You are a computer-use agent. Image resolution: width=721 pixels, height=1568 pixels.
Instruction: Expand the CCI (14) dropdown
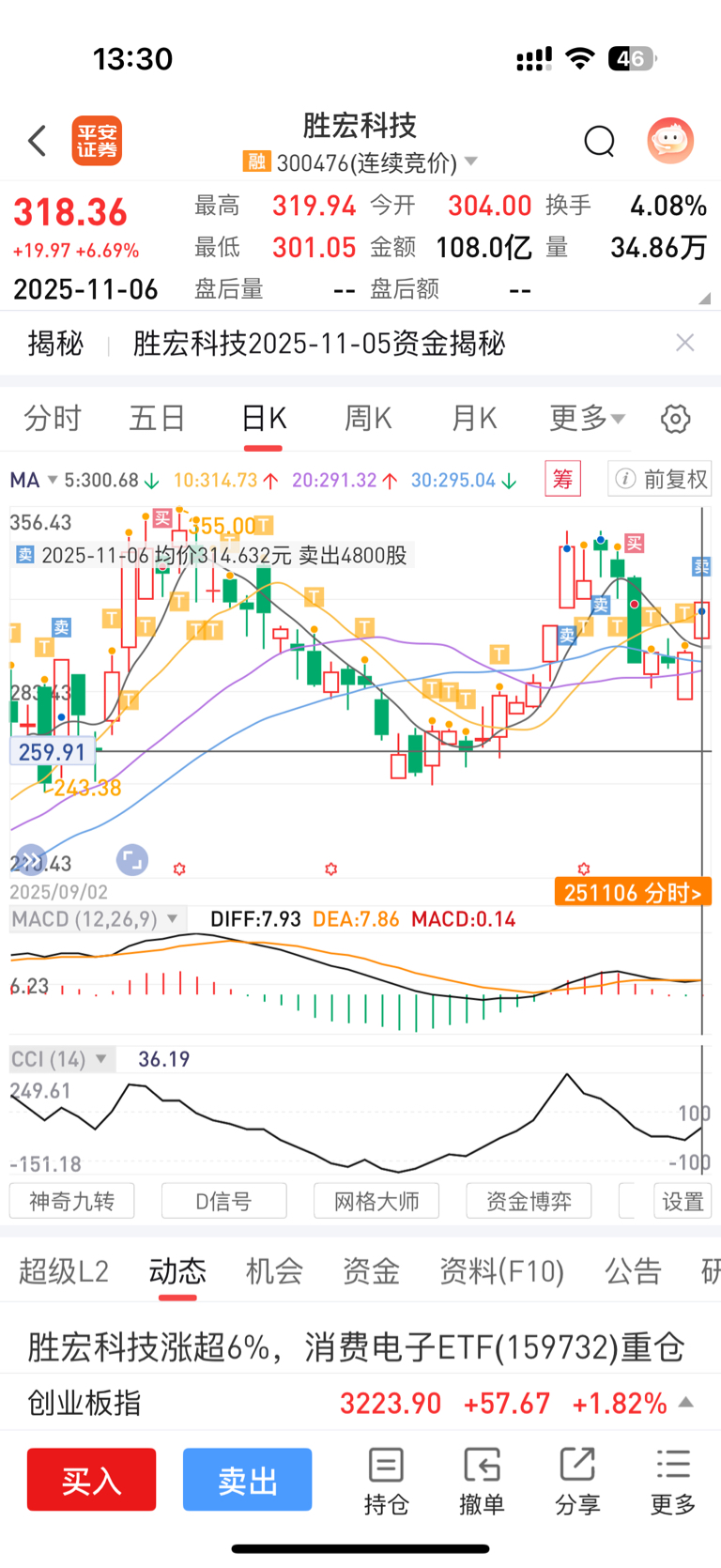pos(101,1059)
